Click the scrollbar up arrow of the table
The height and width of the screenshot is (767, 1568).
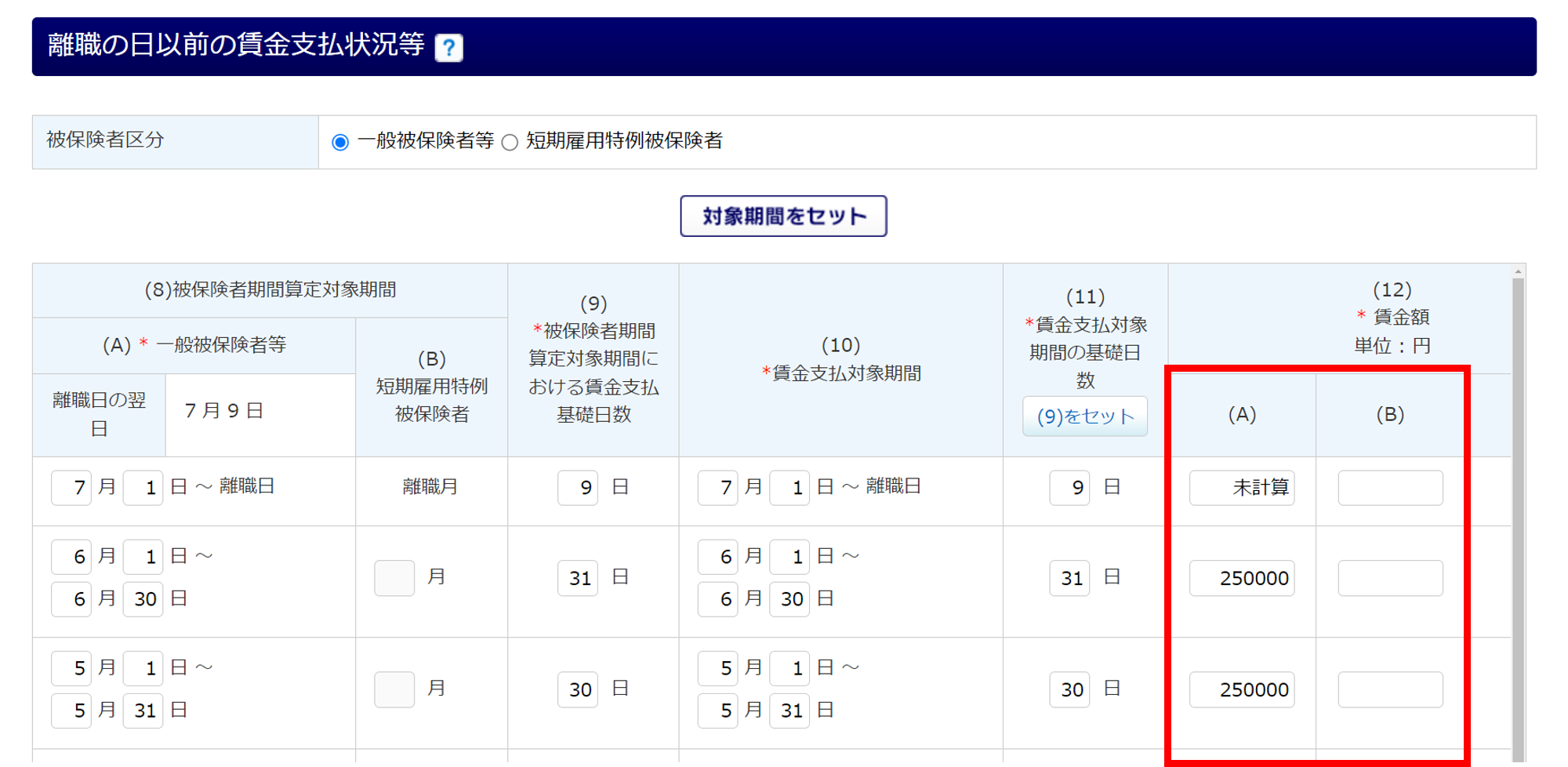[x=1519, y=271]
